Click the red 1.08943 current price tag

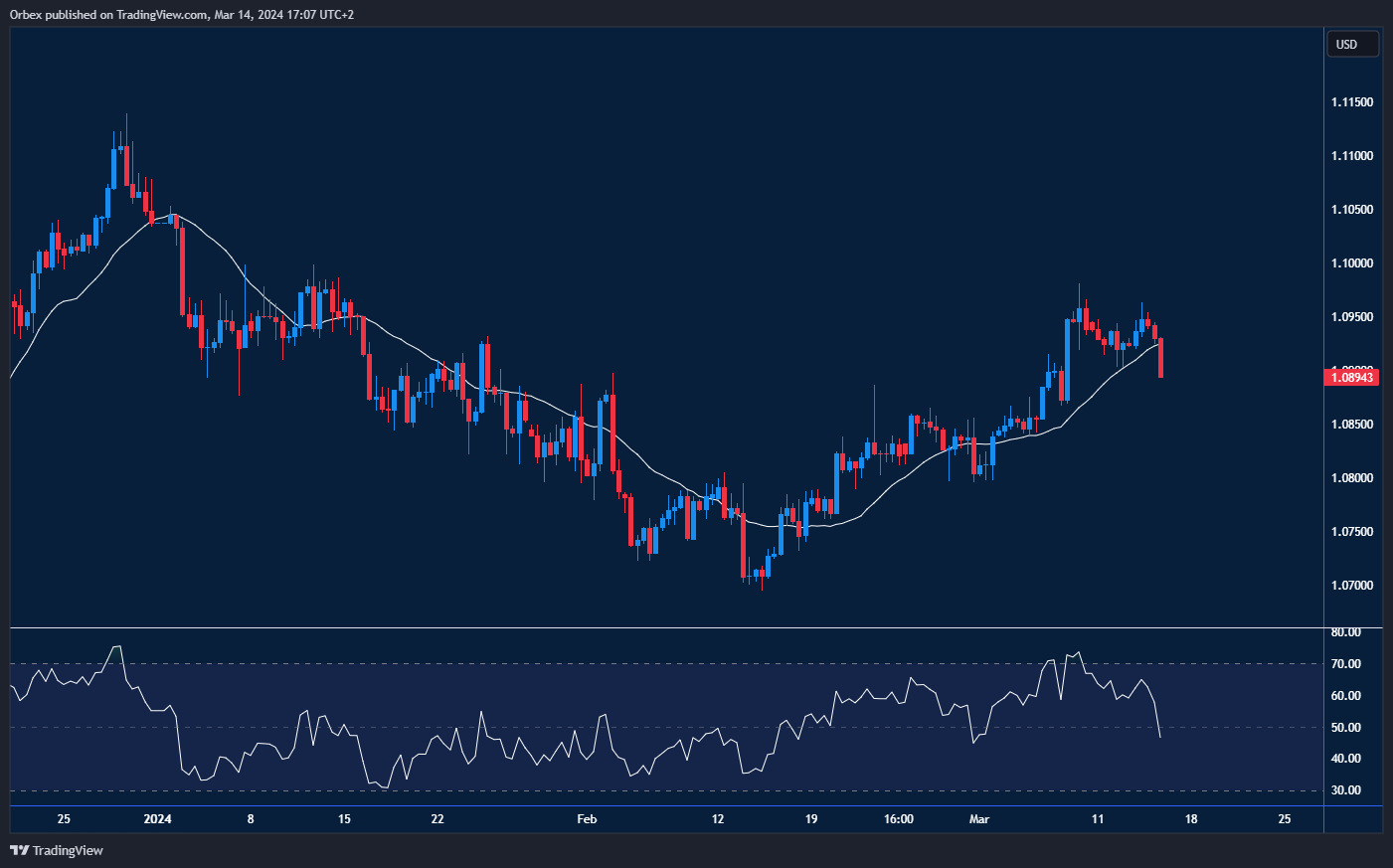coord(1352,377)
